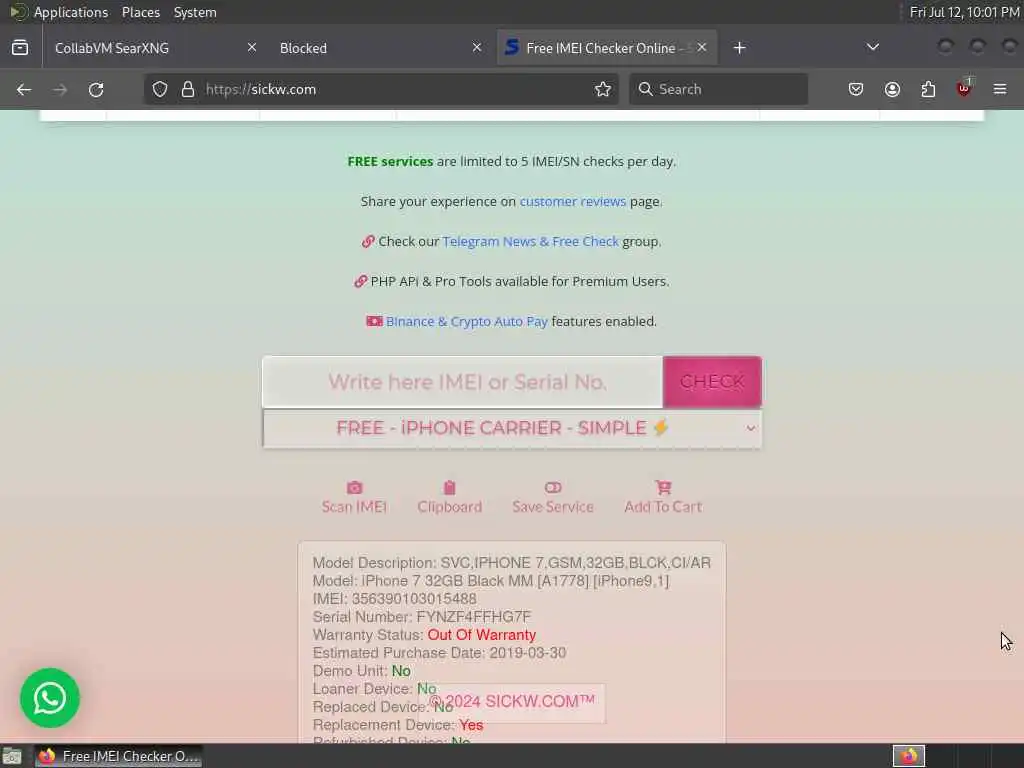Screen dimensions: 1024x768
Task: Click the clock in the top panel
Action: click(x=965, y=12)
